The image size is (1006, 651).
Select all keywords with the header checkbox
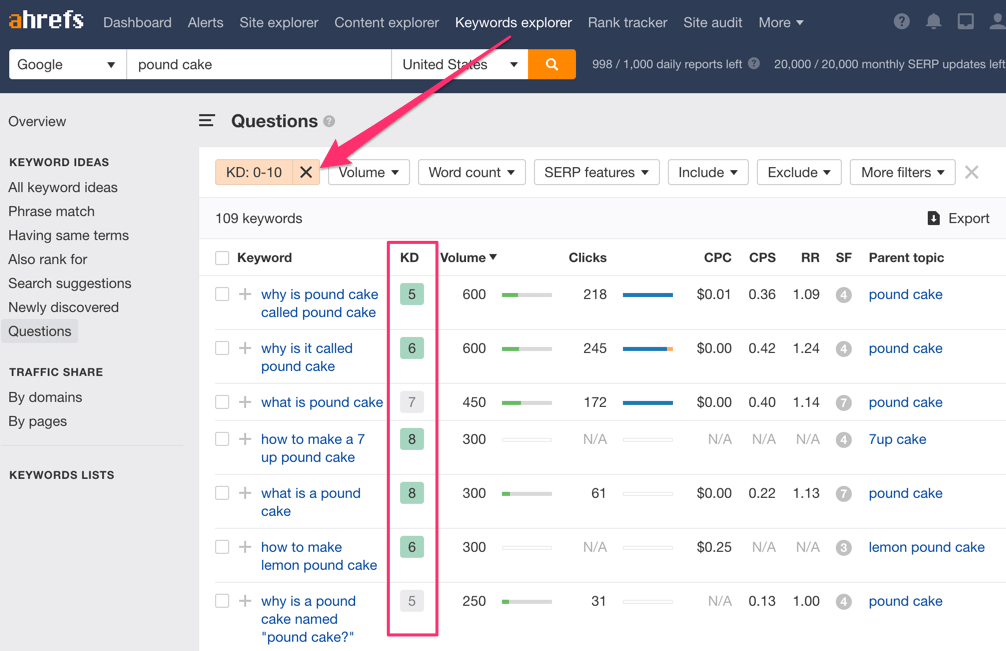(x=221, y=257)
